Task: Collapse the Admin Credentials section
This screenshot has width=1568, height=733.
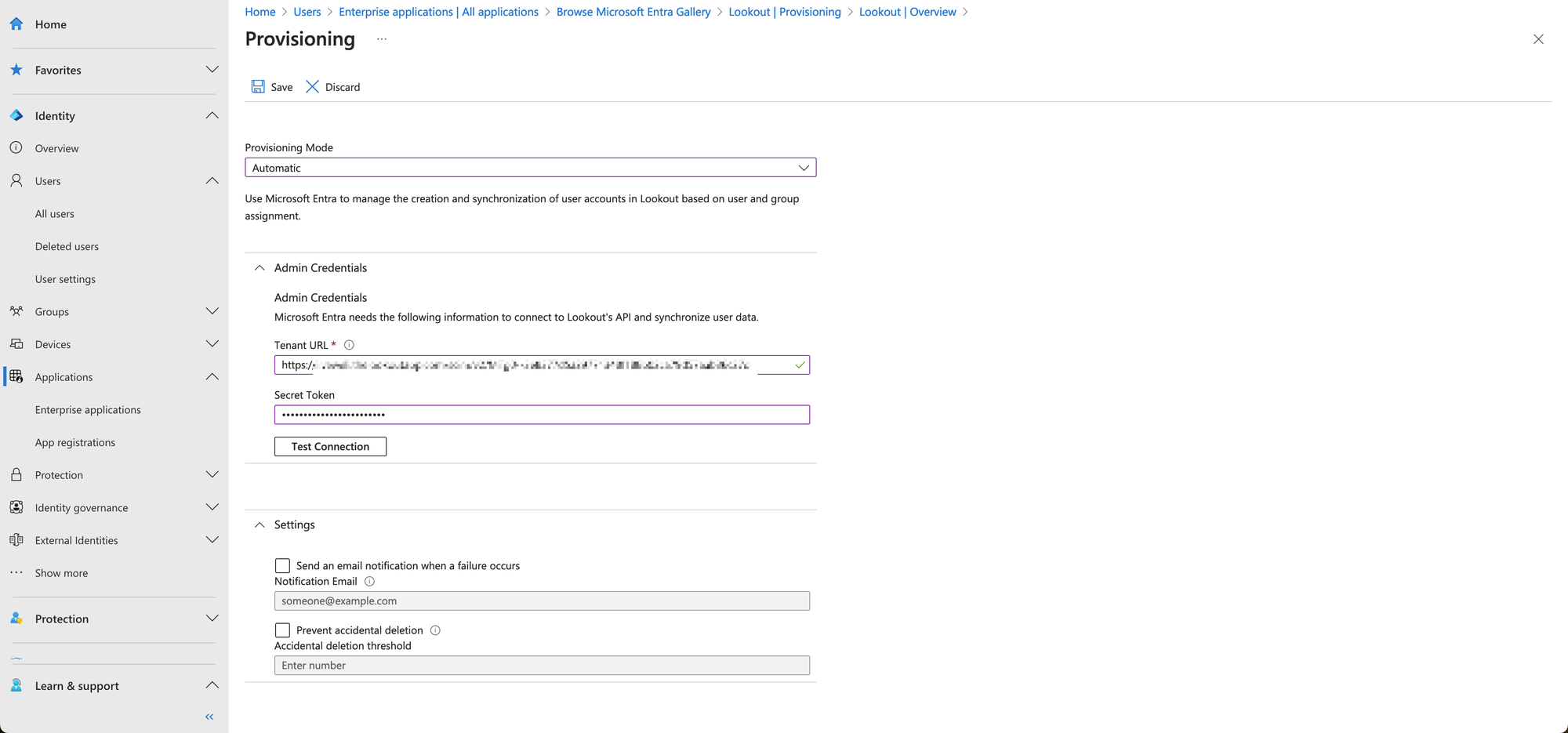Action: 260,268
